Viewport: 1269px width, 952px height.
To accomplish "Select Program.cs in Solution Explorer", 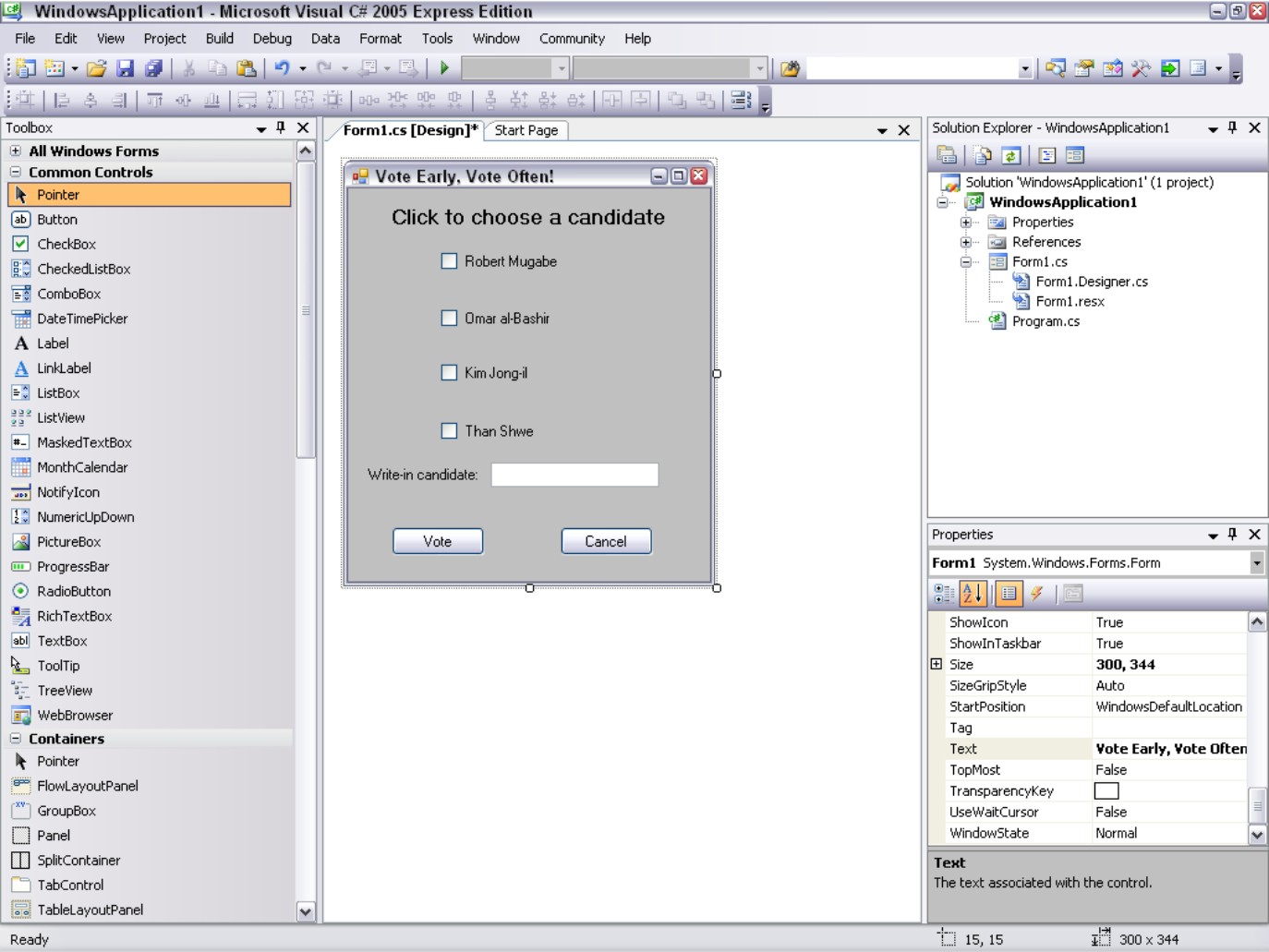I will [x=1045, y=321].
